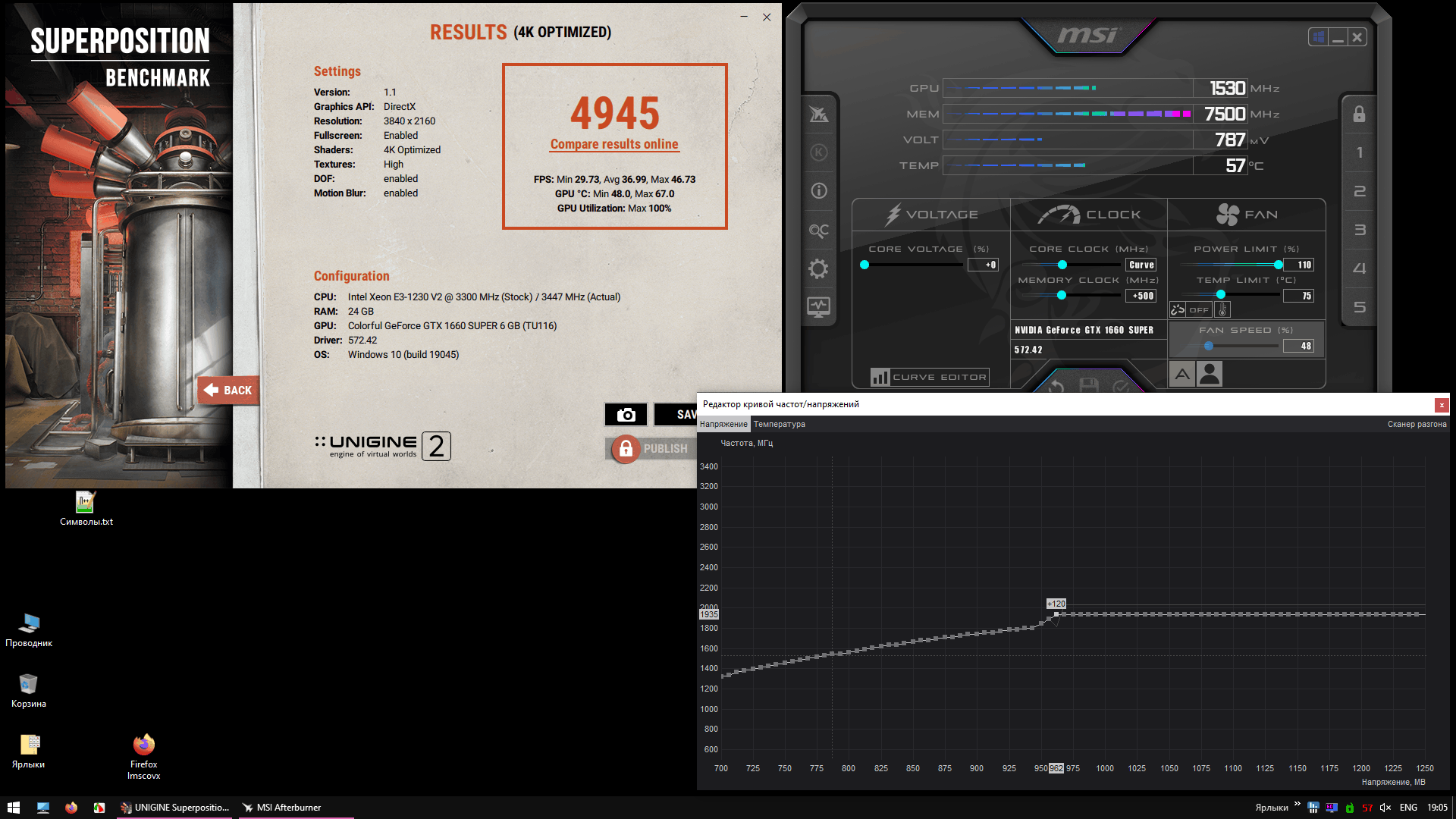1456x819 pixels.
Task: Click the memory clock +500 value field
Action: (1141, 296)
